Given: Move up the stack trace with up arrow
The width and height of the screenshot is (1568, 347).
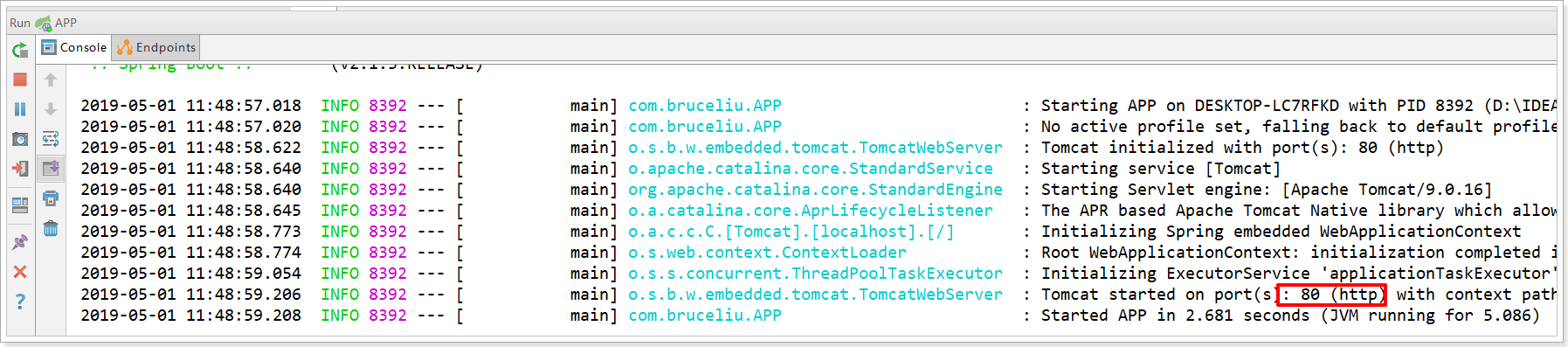Looking at the screenshot, I should click(x=51, y=80).
